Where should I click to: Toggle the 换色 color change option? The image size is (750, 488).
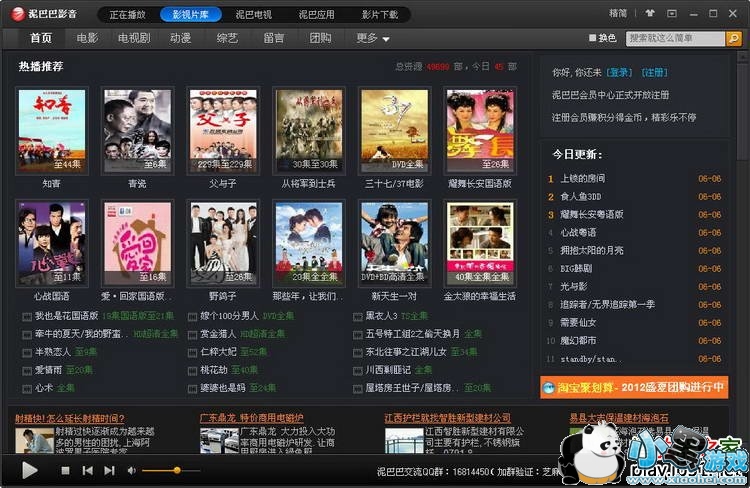(603, 38)
